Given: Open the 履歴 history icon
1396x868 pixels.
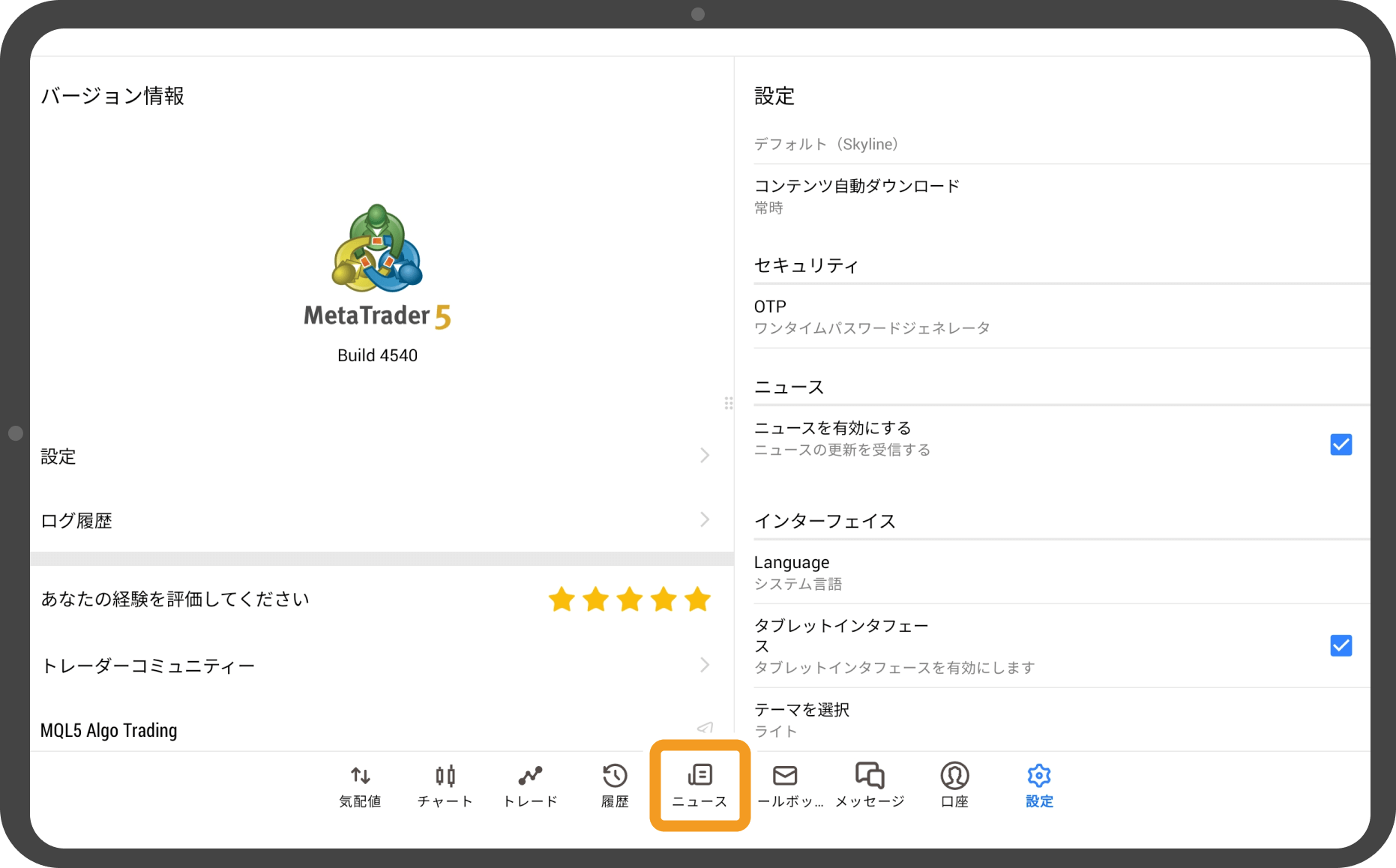Looking at the screenshot, I should tap(614, 784).
